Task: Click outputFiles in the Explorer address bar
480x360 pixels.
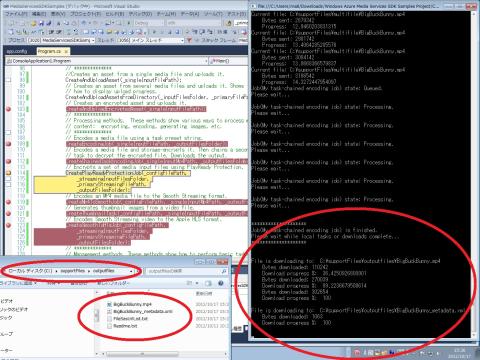Action: pyautogui.click(x=103, y=271)
